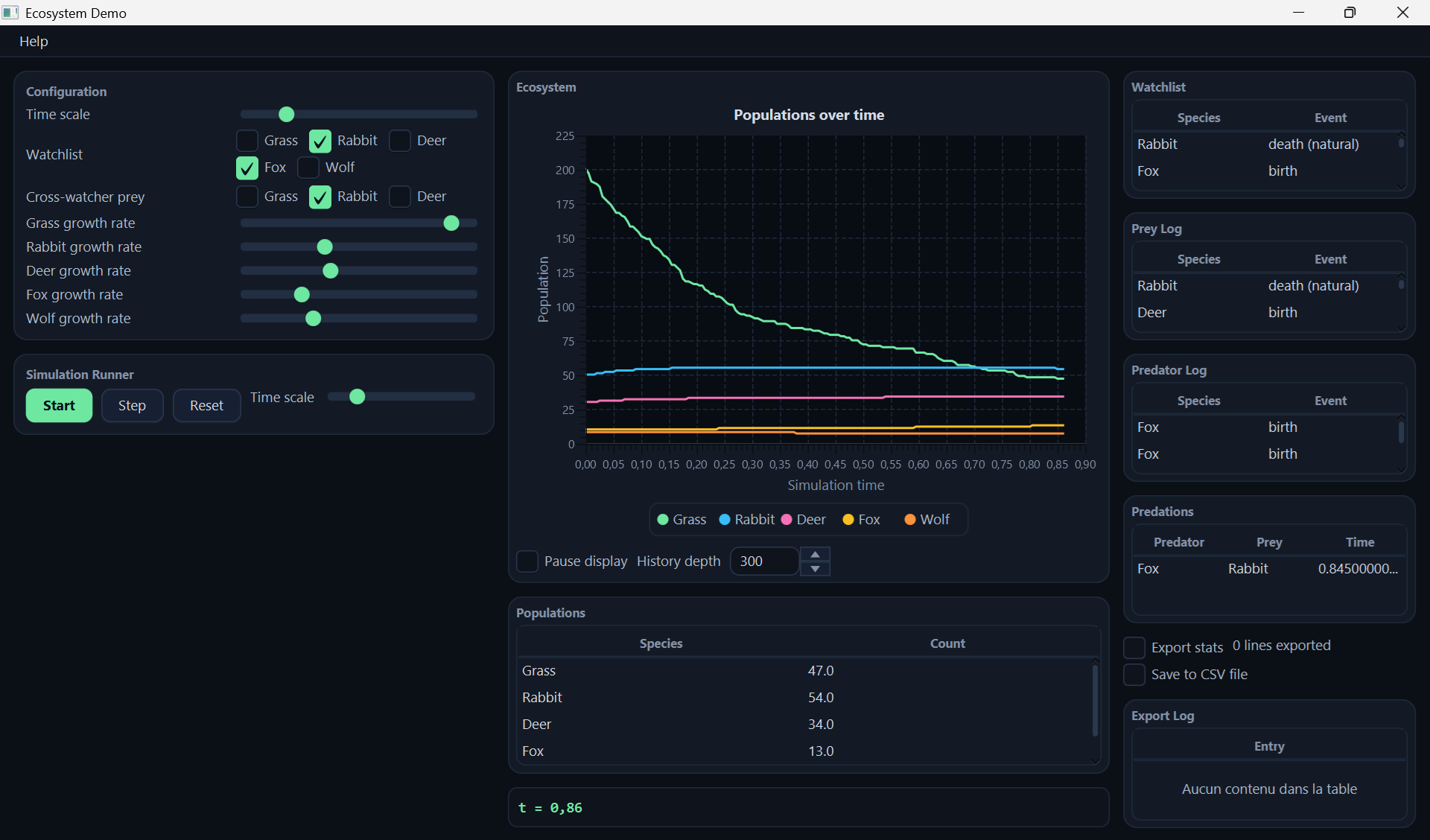Viewport: 1430px width, 840px height.
Task: Click the Populations table scrollbar
Action: [x=1095, y=701]
